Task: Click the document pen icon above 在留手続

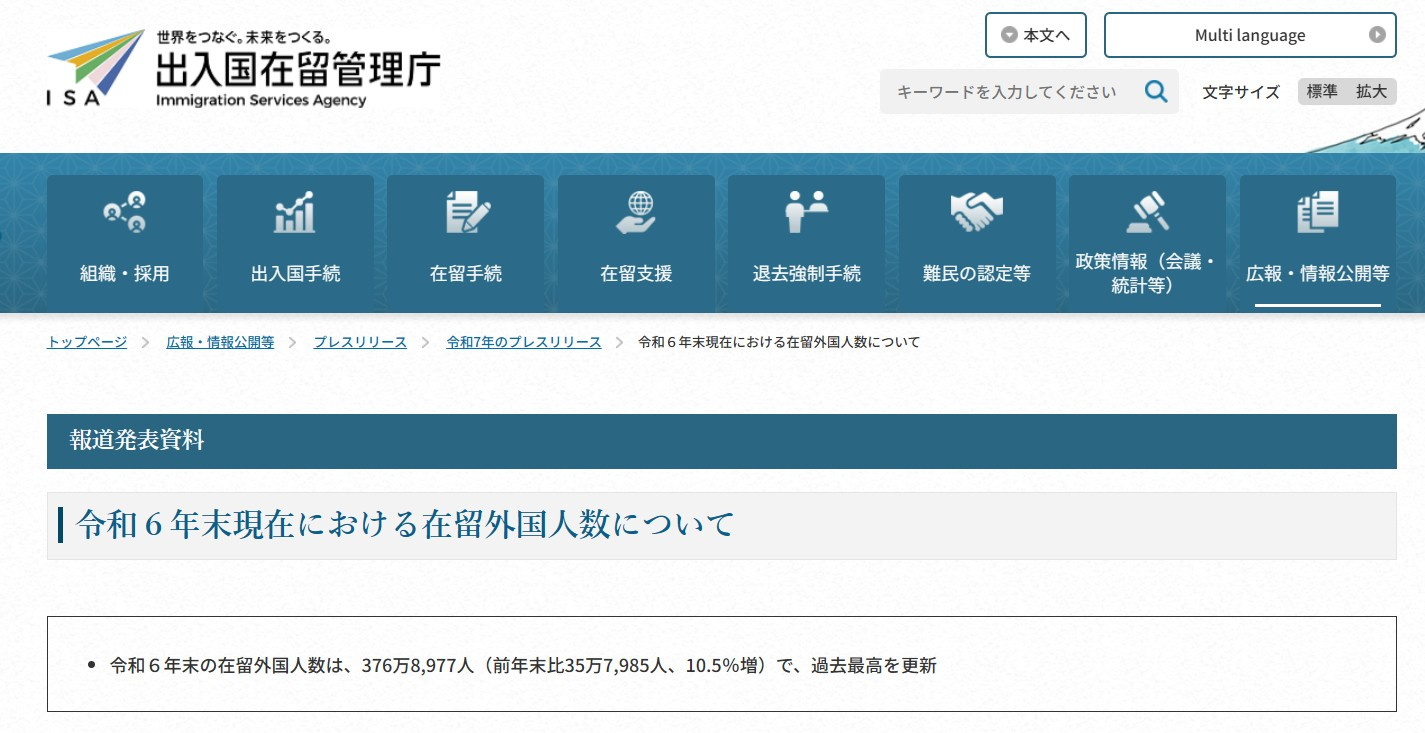Action: tap(466, 212)
